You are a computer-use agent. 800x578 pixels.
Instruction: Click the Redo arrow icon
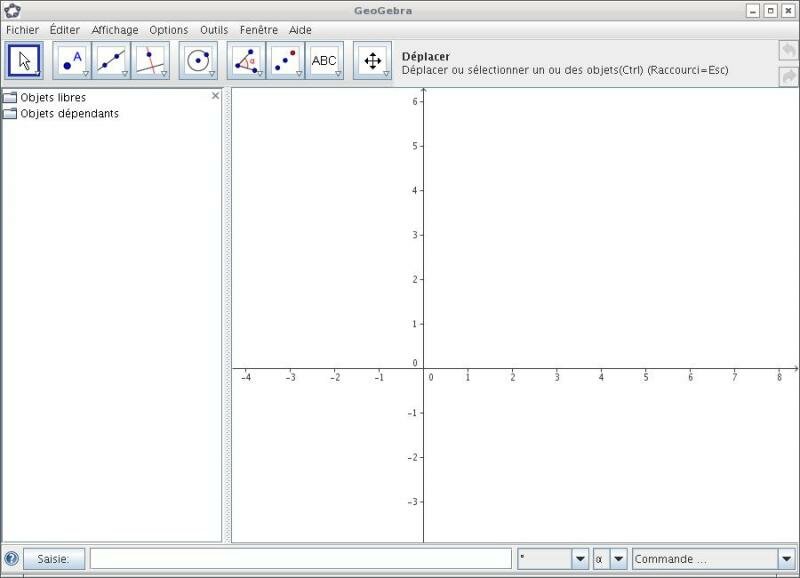coord(789,77)
